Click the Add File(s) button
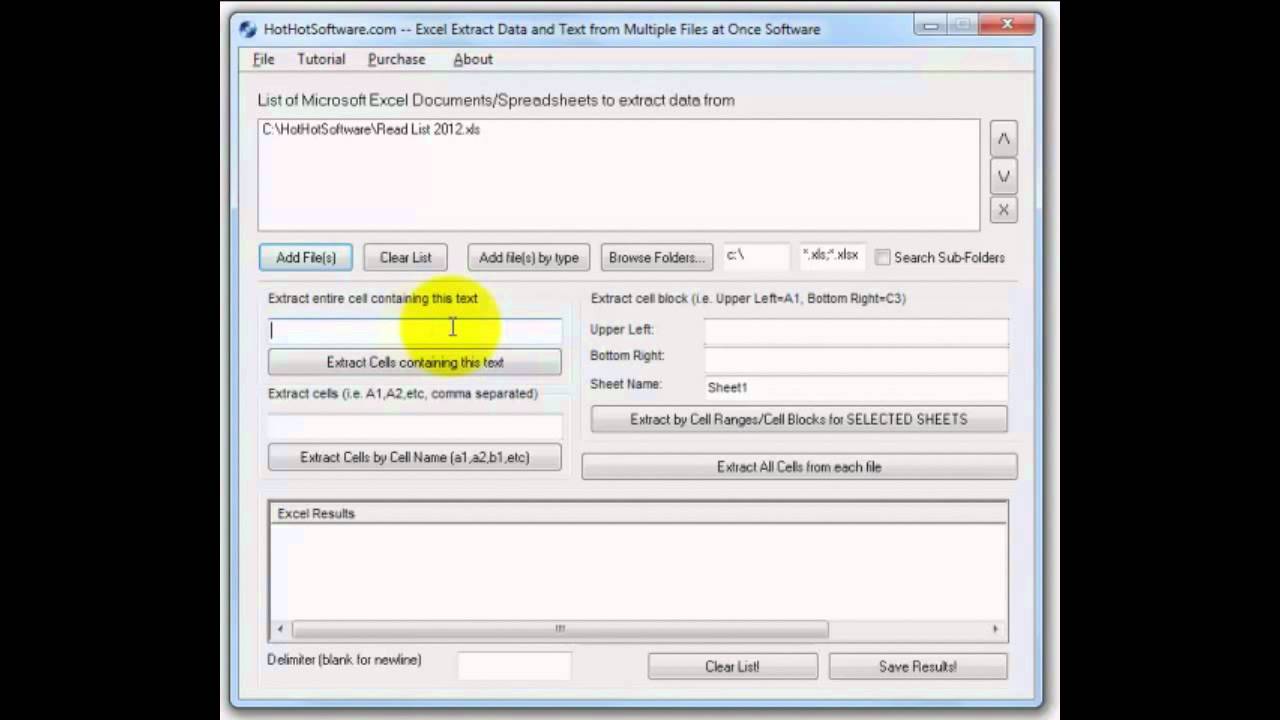The image size is (1280, 720). [x=306, y=257]
